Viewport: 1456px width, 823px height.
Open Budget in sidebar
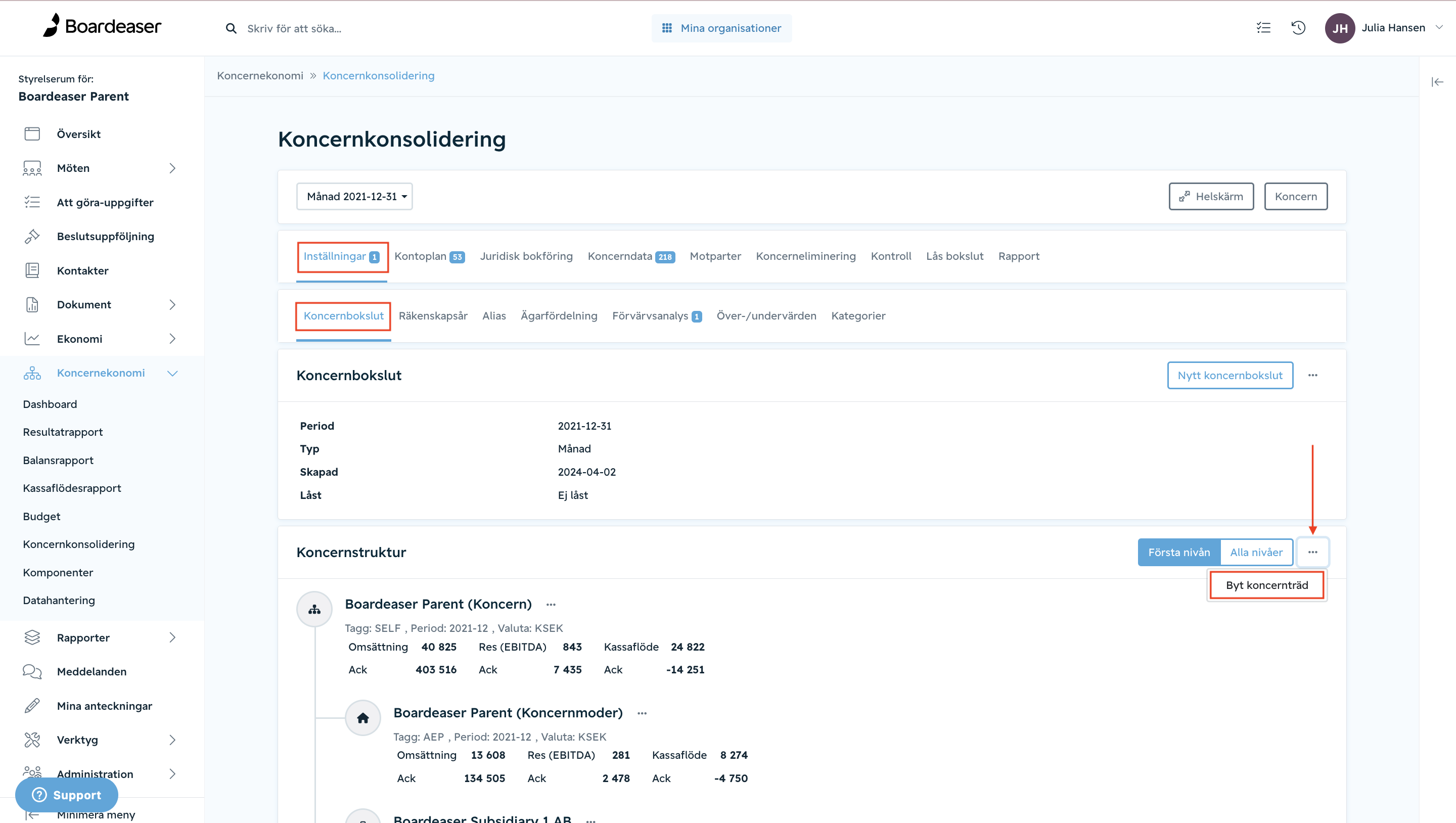tap(41, 516)
